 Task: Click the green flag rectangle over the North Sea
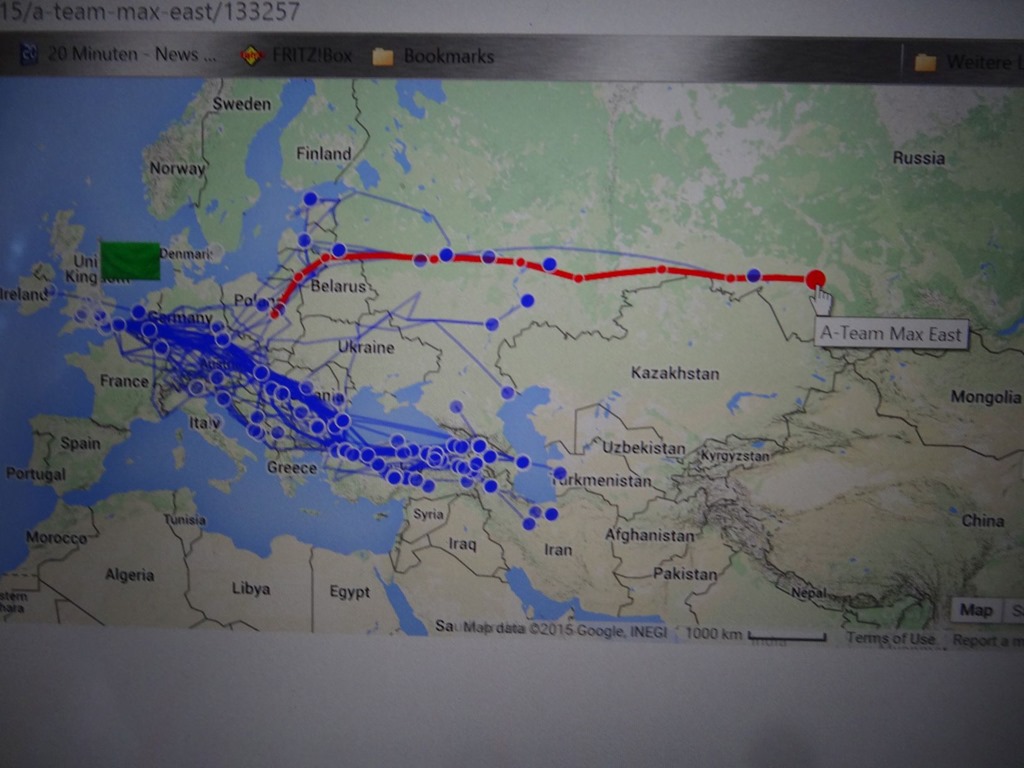130,260
